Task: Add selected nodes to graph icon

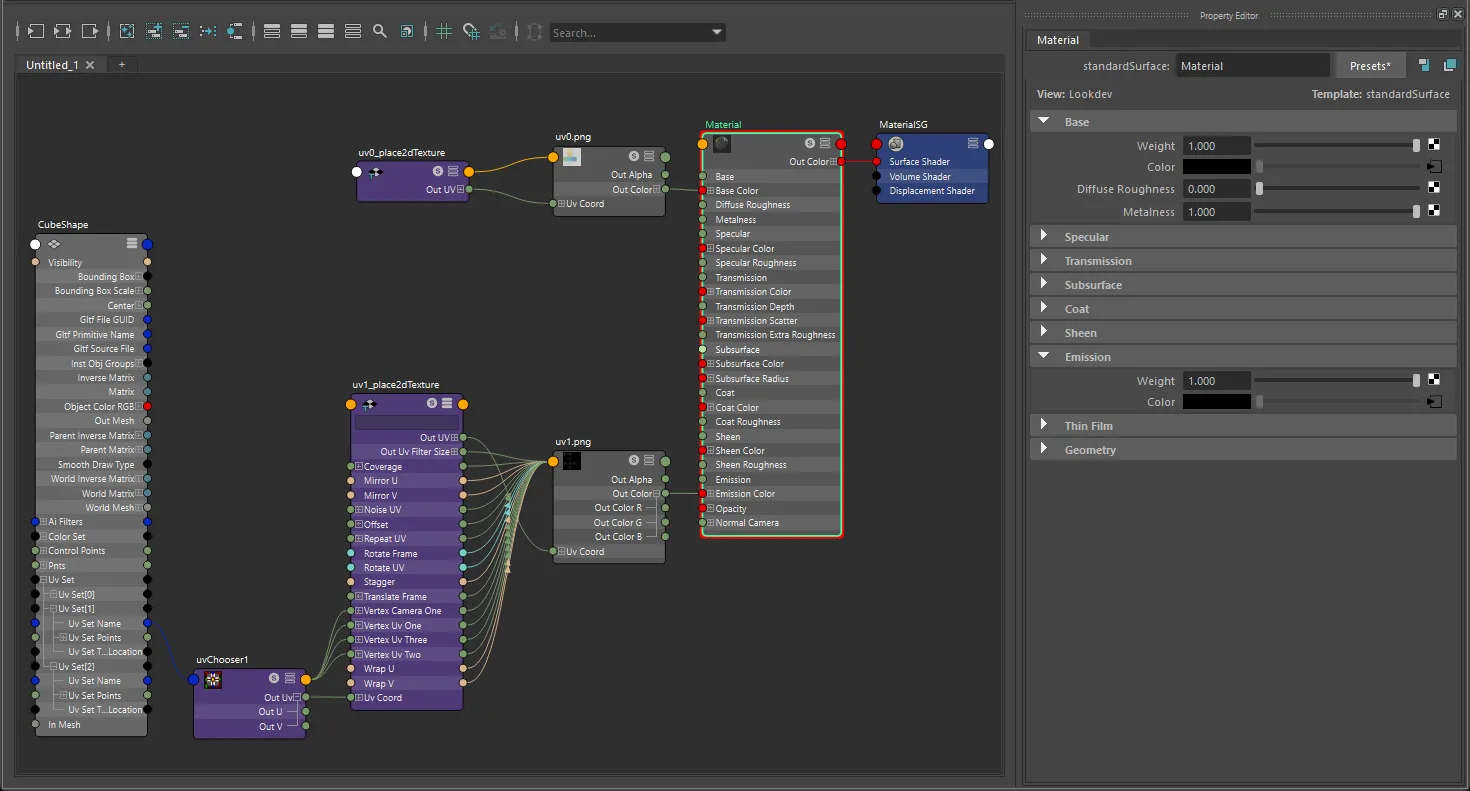Action: click(154, 32)
